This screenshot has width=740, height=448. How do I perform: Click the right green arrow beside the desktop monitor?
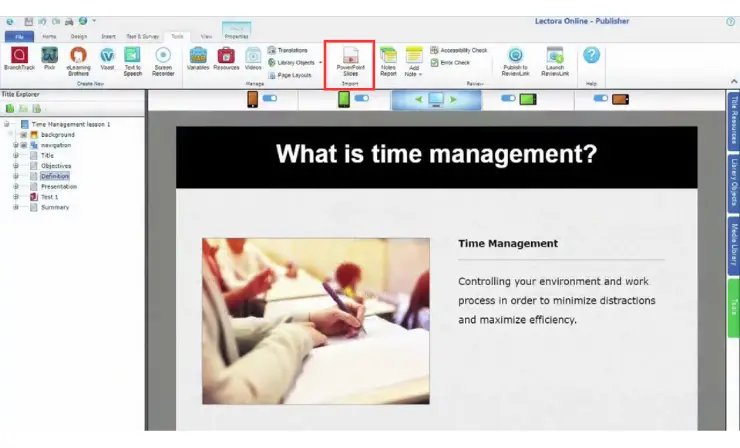[453, 100]
